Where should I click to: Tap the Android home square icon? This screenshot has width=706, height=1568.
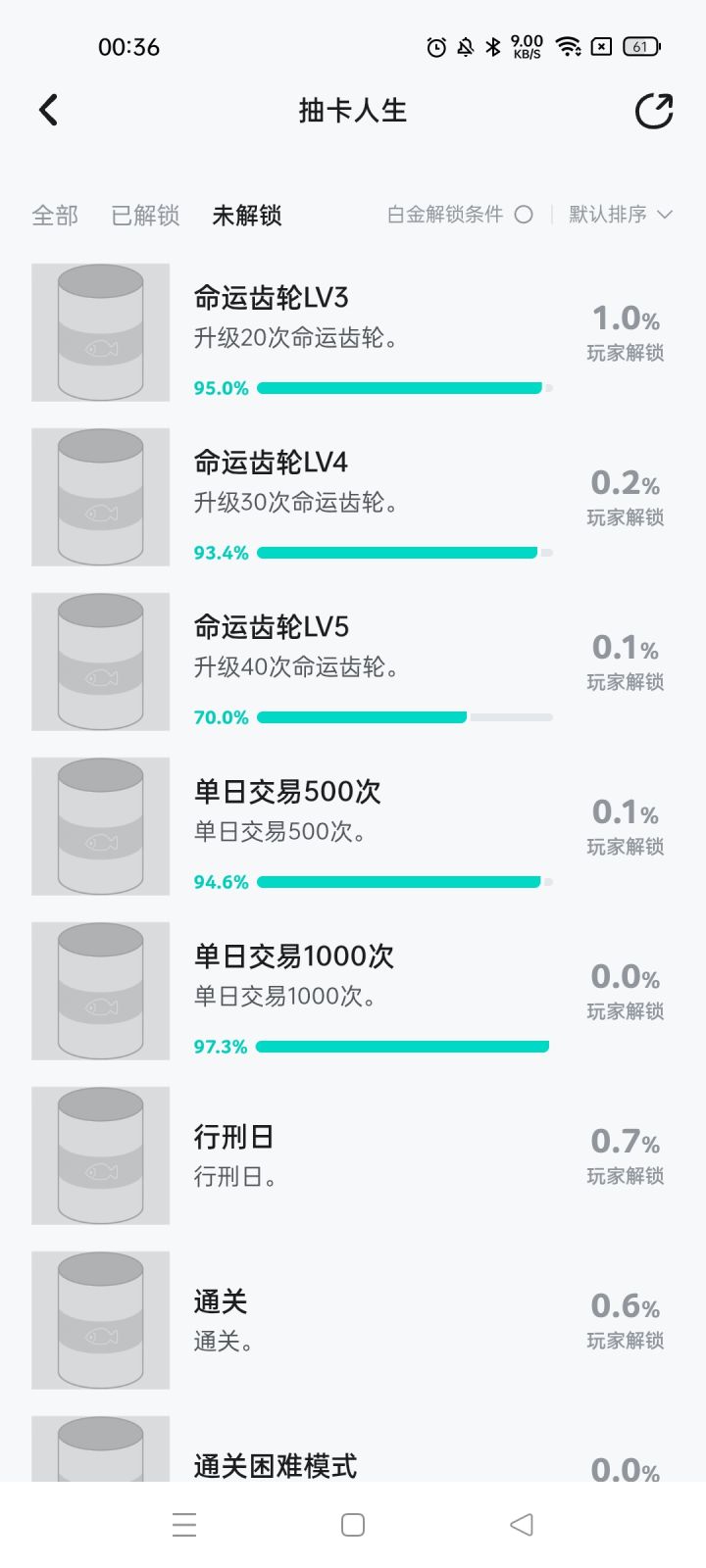[353, 1525]
